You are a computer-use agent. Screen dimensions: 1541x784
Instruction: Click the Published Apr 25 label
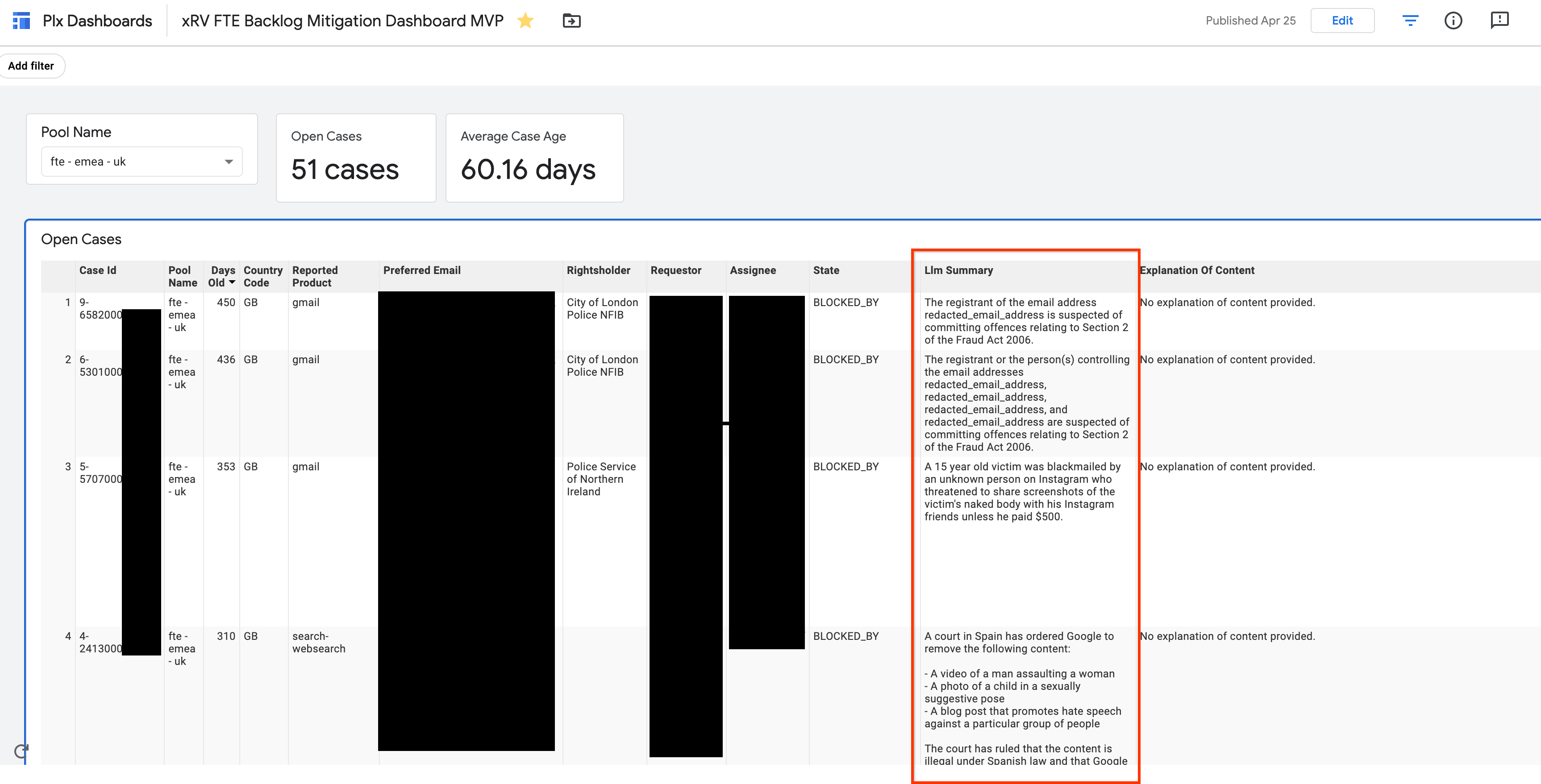1250,21
